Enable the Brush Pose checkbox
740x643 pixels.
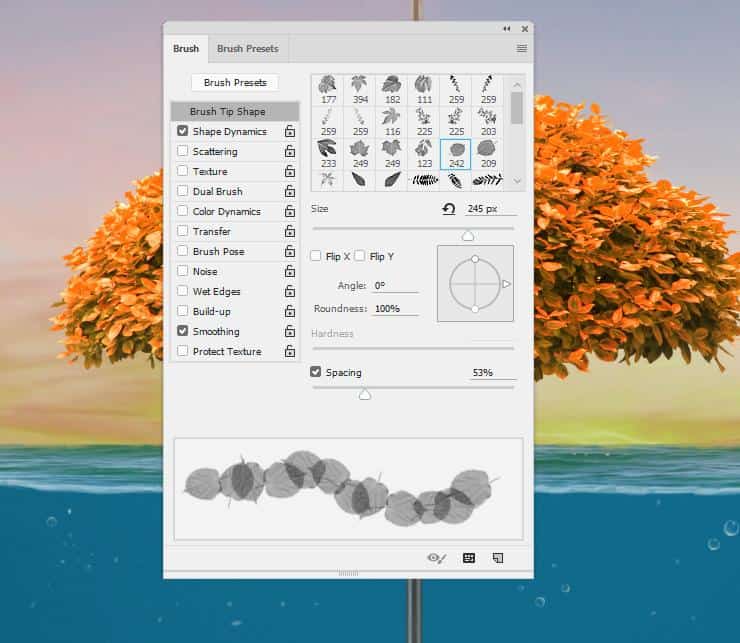pos(183,251)
